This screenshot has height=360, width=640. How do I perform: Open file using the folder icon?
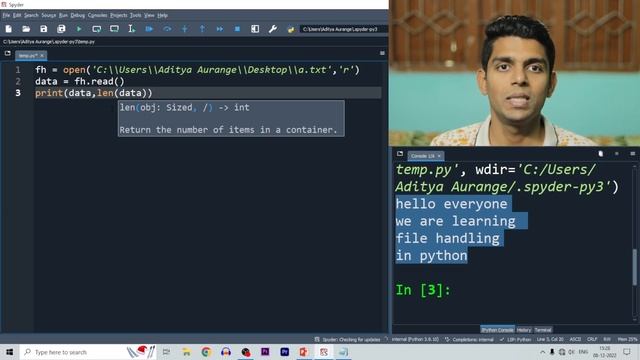point(26,29)
